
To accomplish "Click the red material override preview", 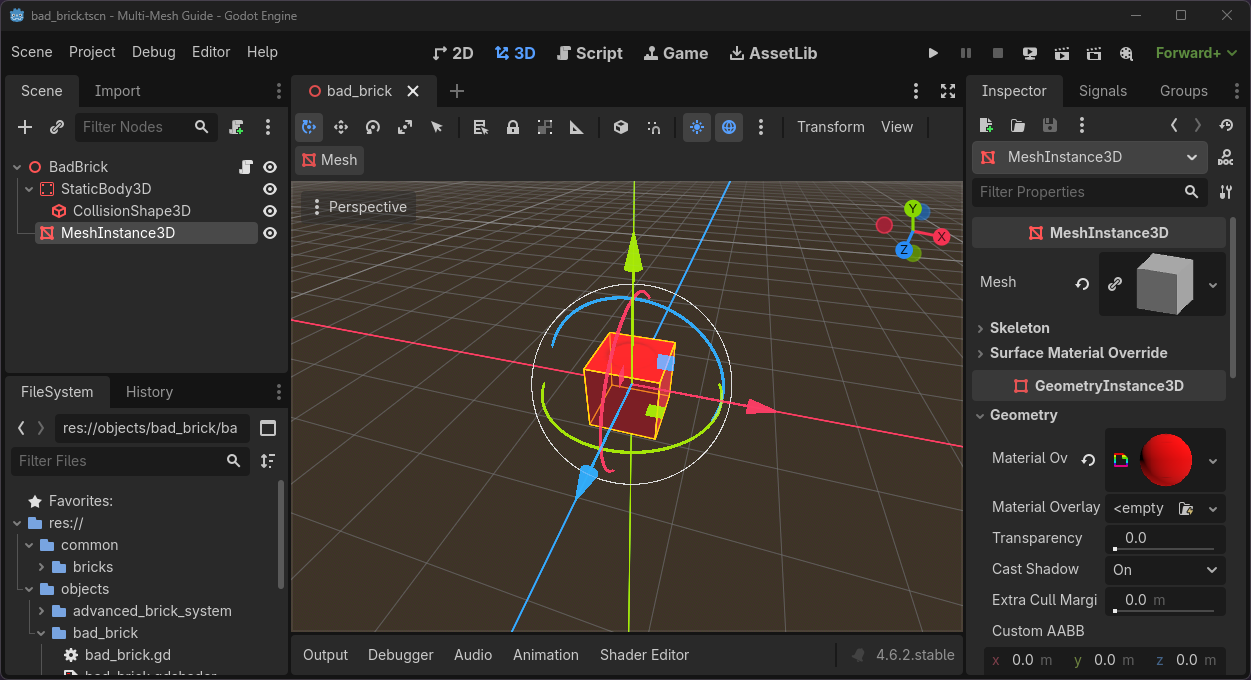I will (1166, 460).
